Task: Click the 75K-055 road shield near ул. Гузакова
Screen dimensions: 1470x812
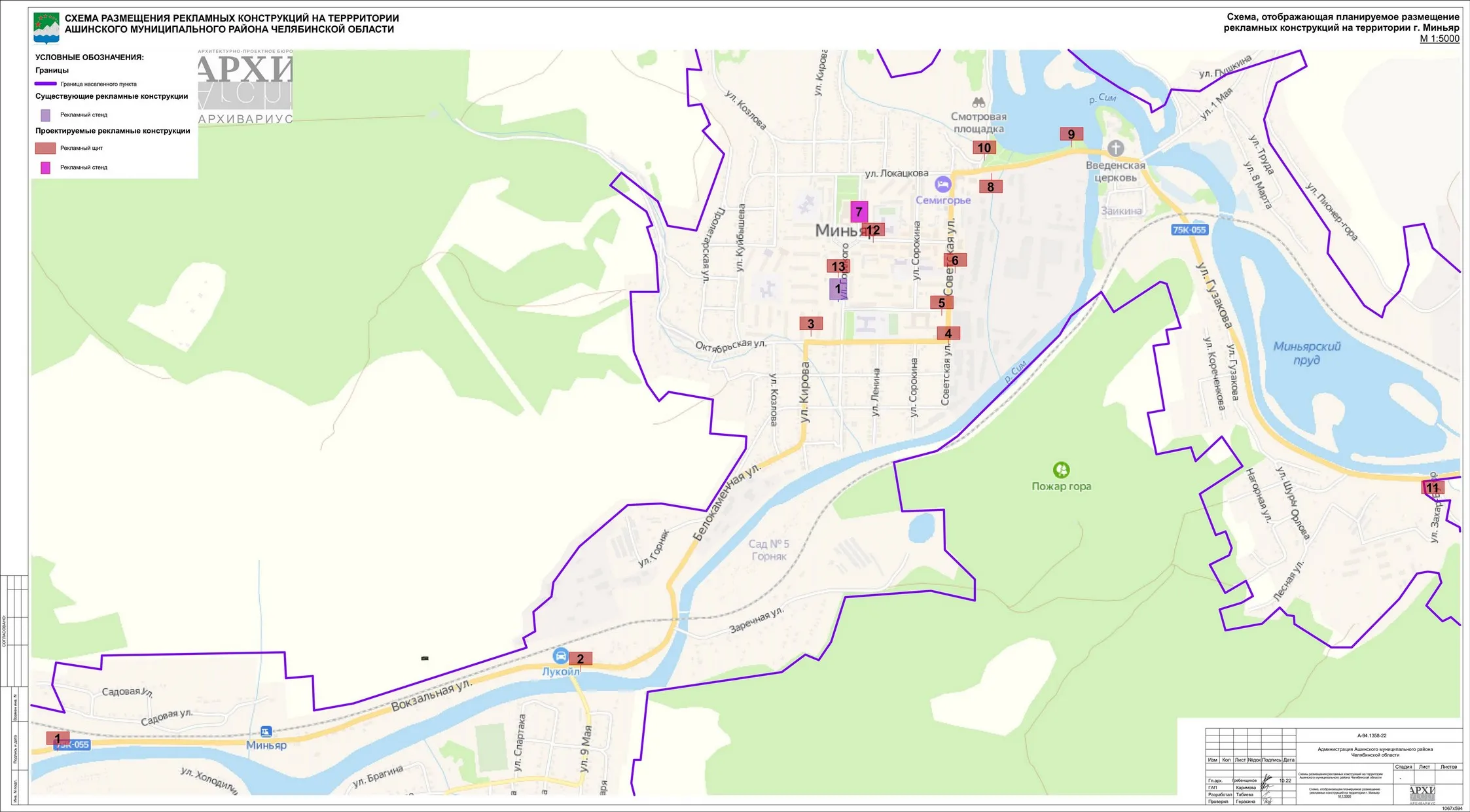Action: point(1189,230)
